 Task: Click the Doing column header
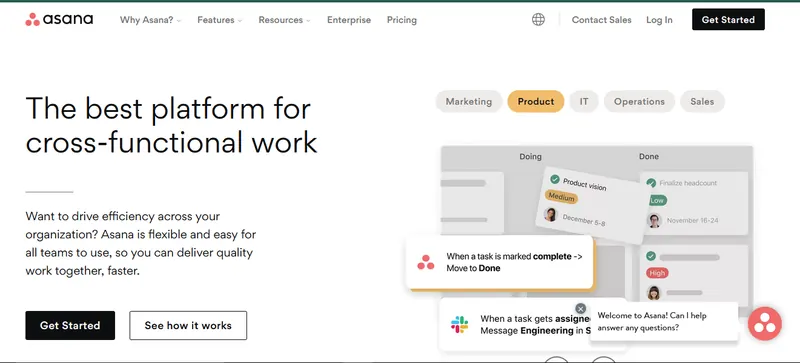click(x=530, y=157)
